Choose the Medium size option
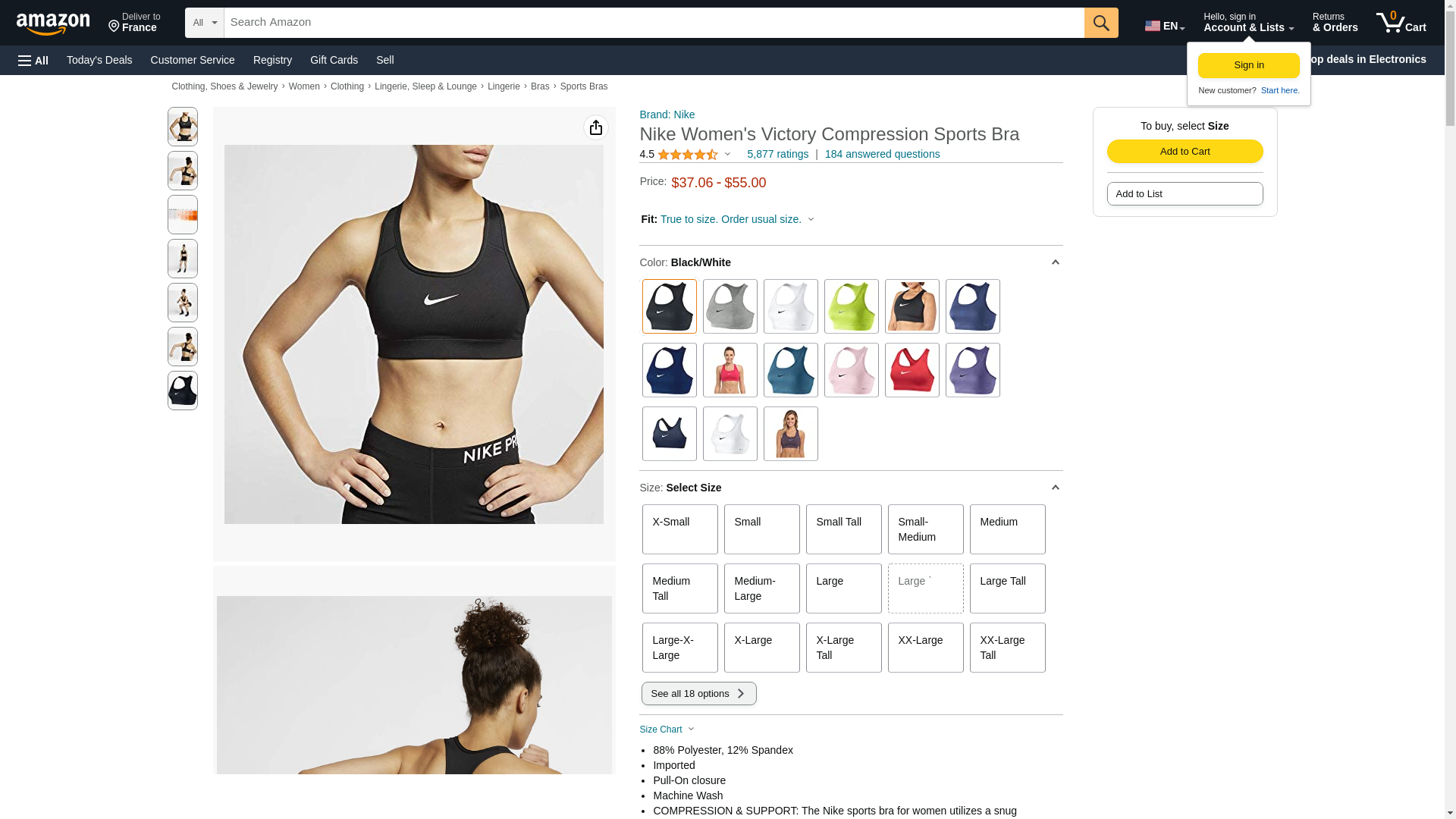Viewport: 1456px width, 819px height. [1008, 529]
